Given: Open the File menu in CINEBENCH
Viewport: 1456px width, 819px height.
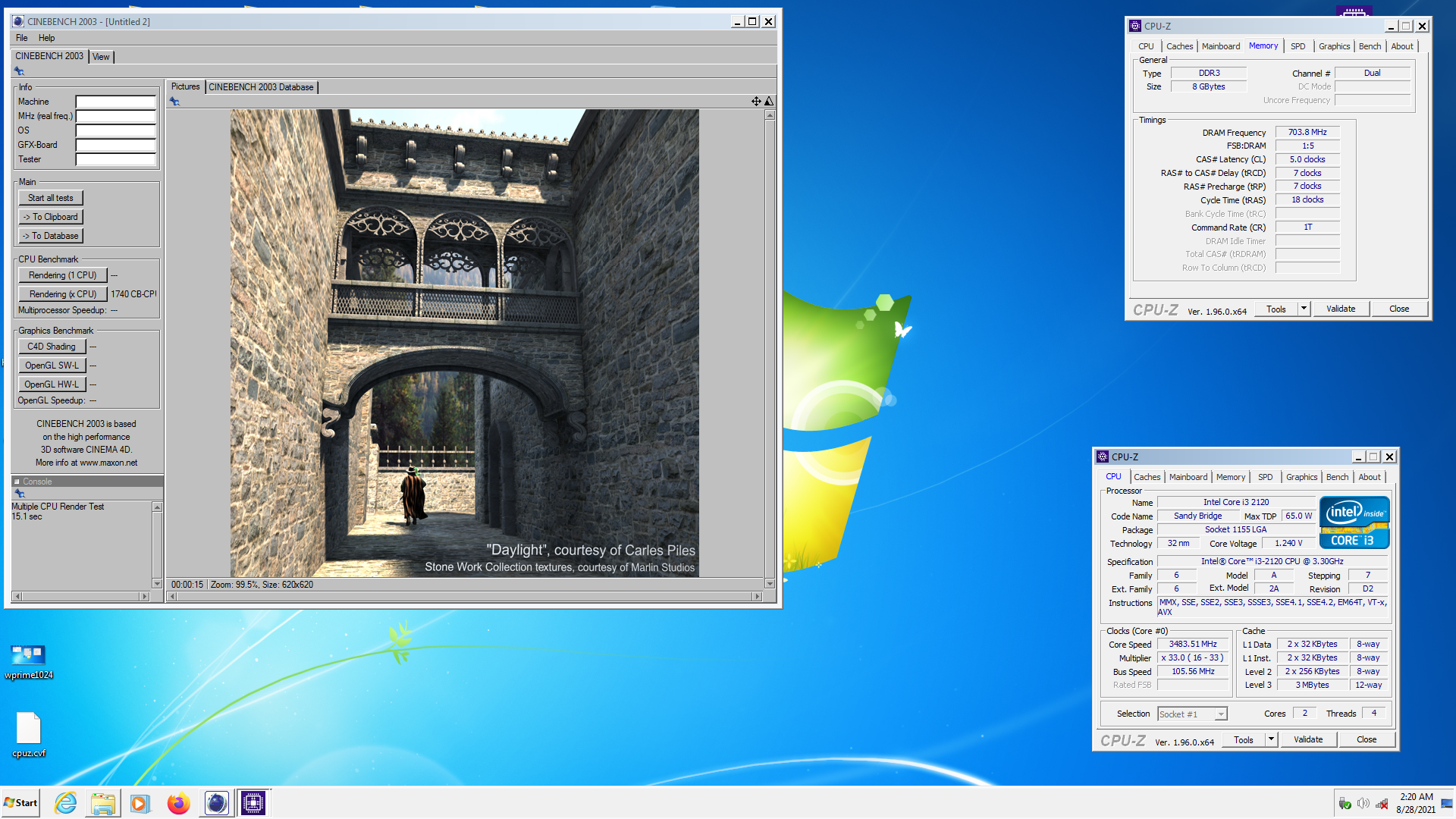Looking at the screenshot, I should (x=21, y=38).
